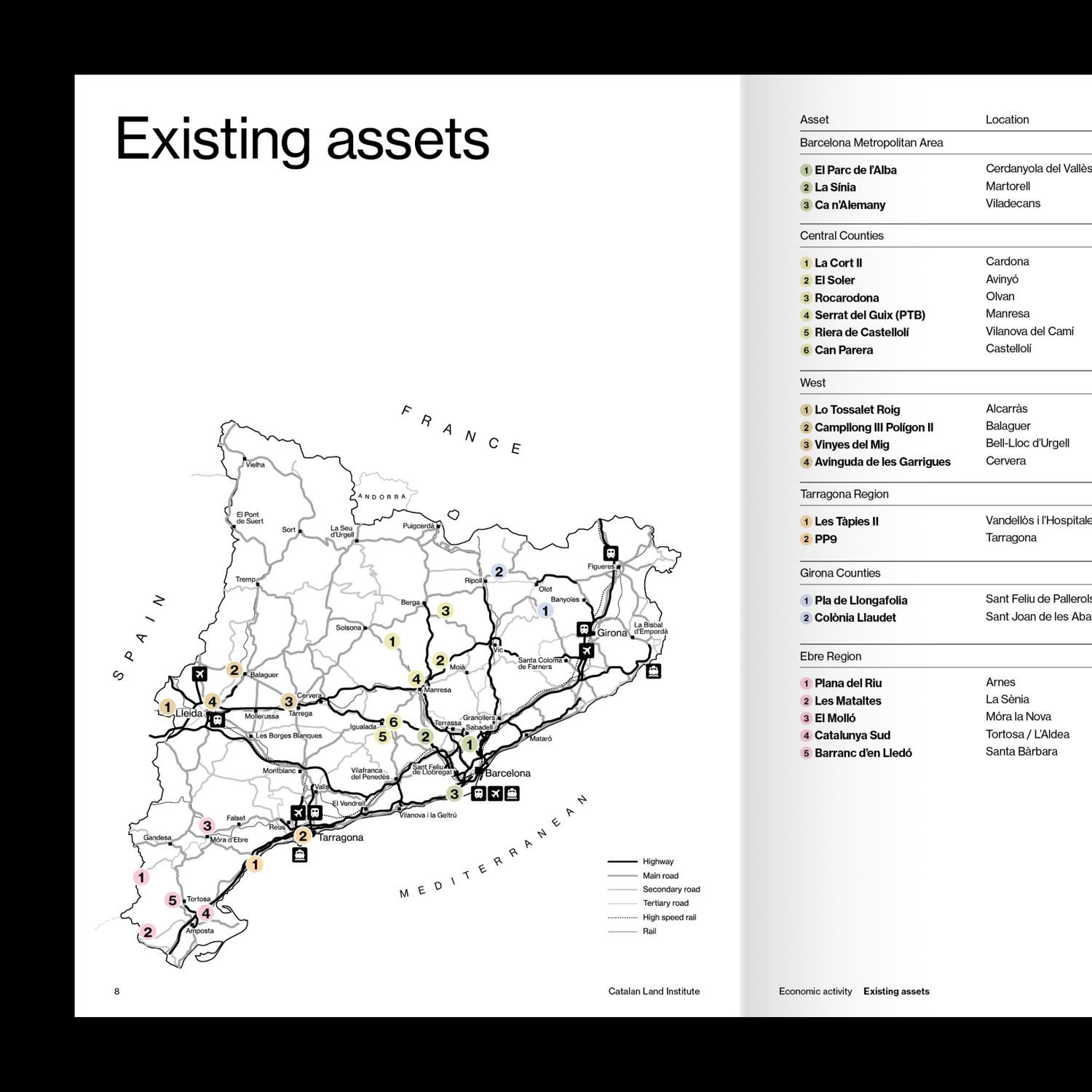Screen dimensions: 1092x1092
Task: Click pink marker 3 near Móra d'Ebre
Action: pos(207,826)
